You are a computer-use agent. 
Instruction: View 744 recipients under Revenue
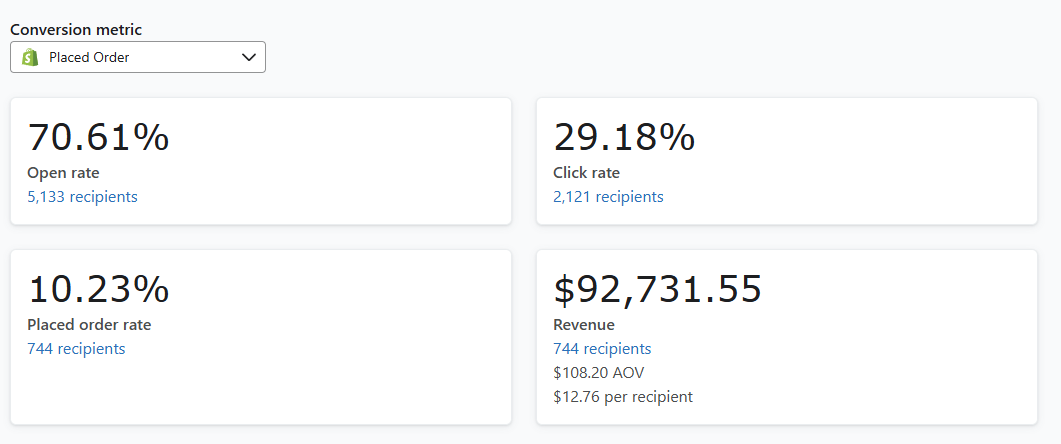point(602,349)
